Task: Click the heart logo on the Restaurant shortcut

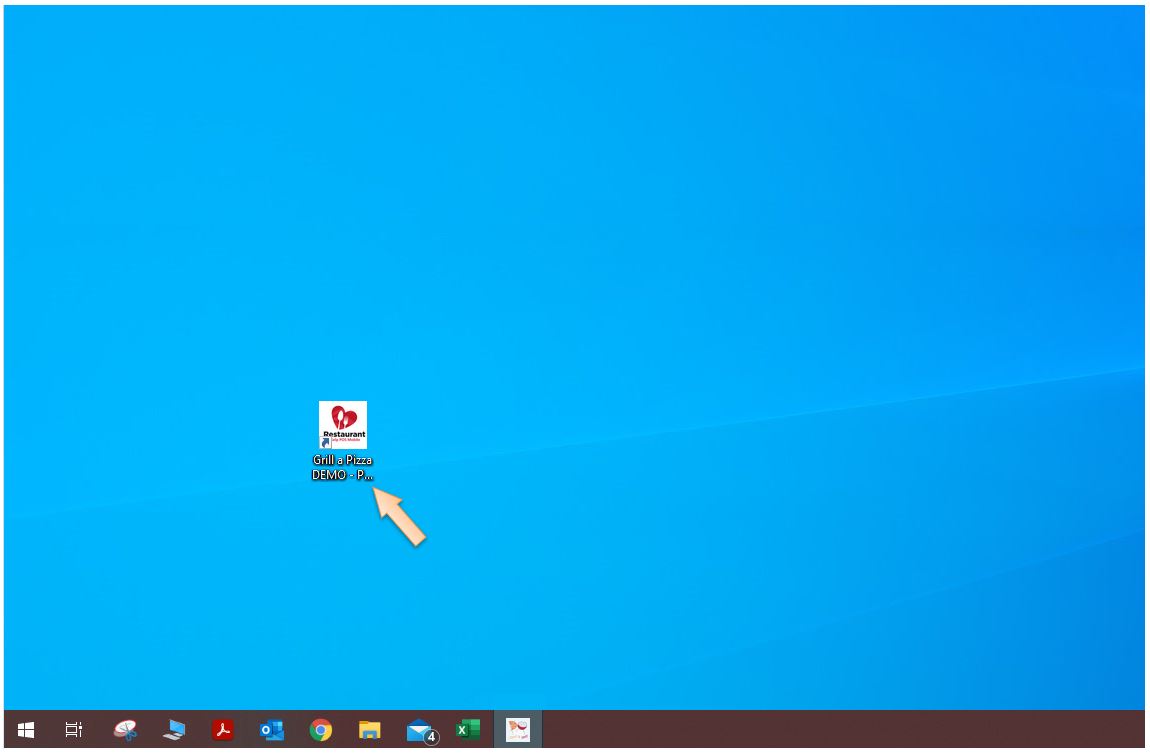Action: coord(344,417)
